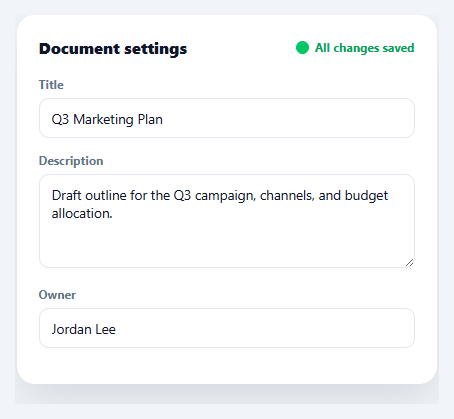
Task: Click the "All changes saved" status text
Action: pyautogui.click(x=365, y=48)
